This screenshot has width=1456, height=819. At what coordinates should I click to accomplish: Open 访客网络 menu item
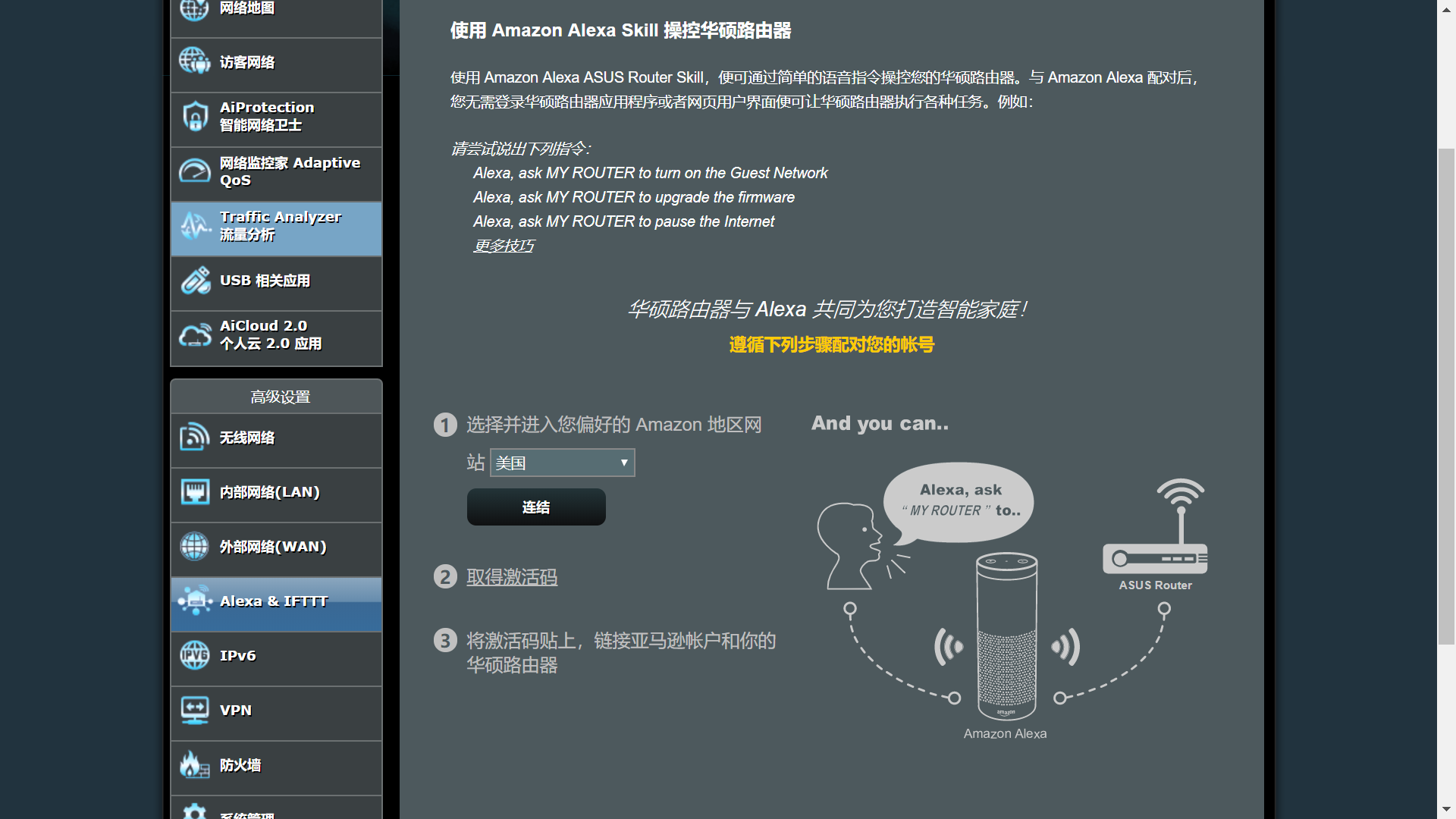coord(277,65)
